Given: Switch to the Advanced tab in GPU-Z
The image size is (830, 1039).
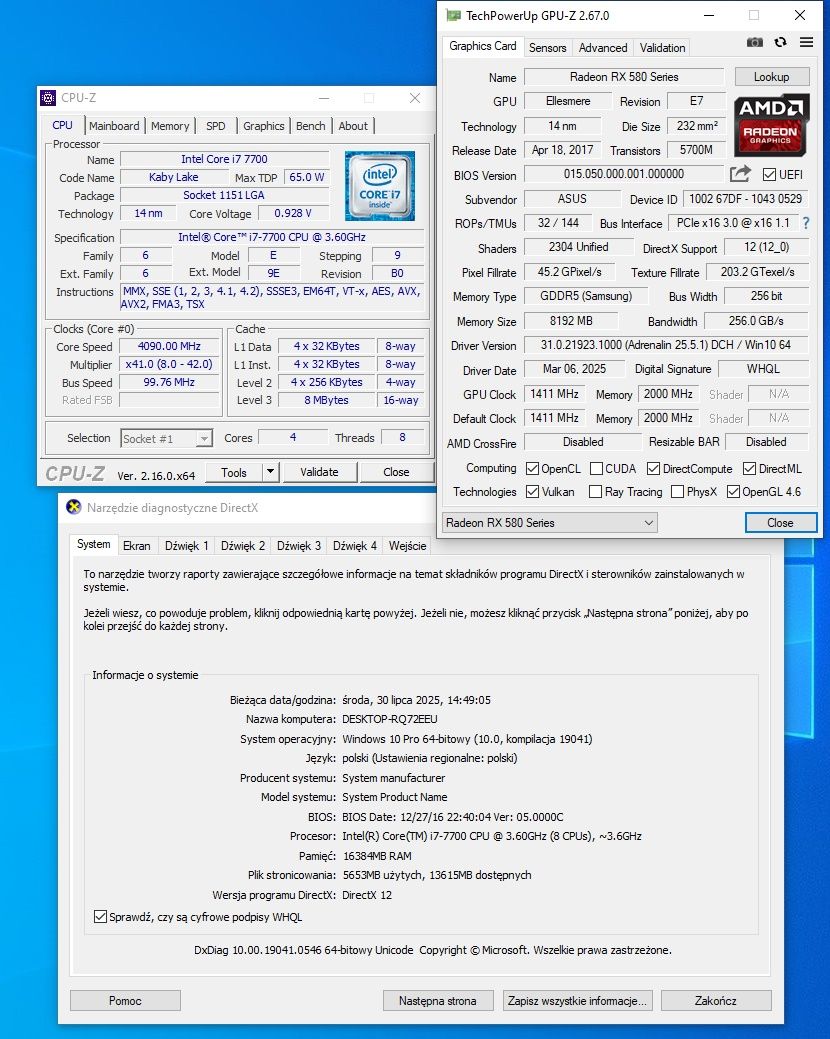Looking at the screenshot, I should click(x=603, y=48).
